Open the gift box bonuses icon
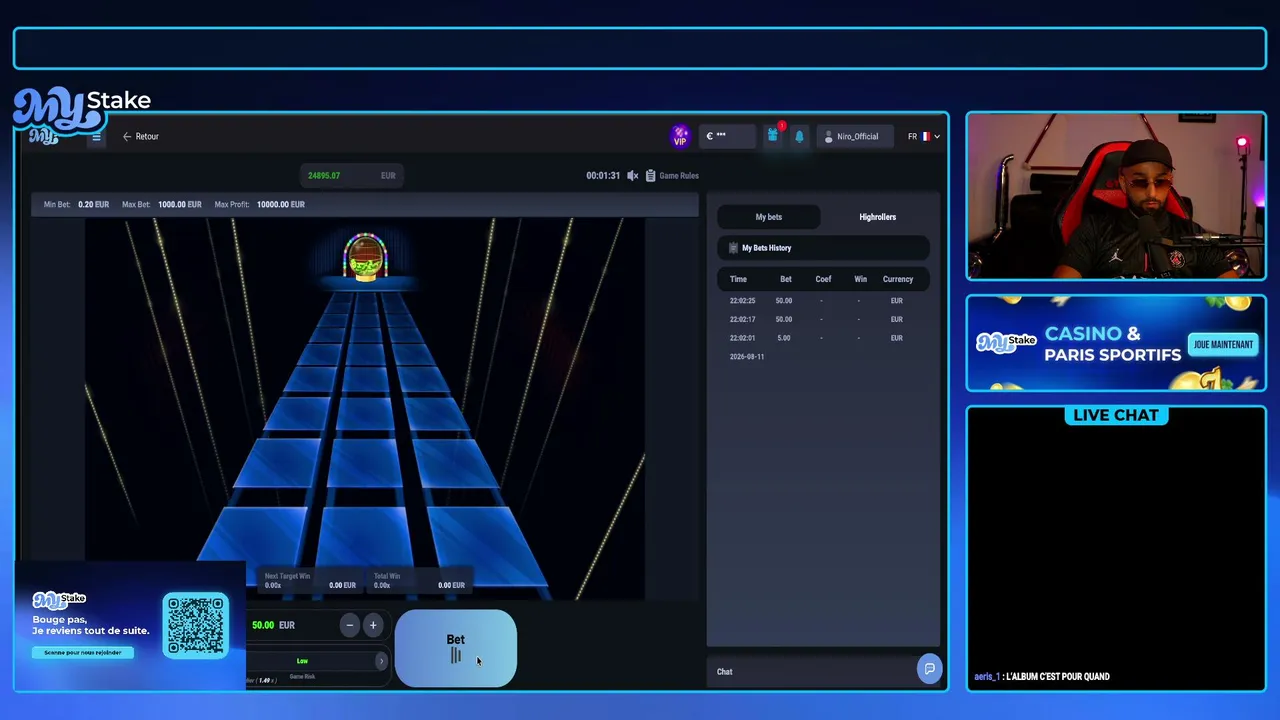The image size is (1280, 720). tap(773, 136)
